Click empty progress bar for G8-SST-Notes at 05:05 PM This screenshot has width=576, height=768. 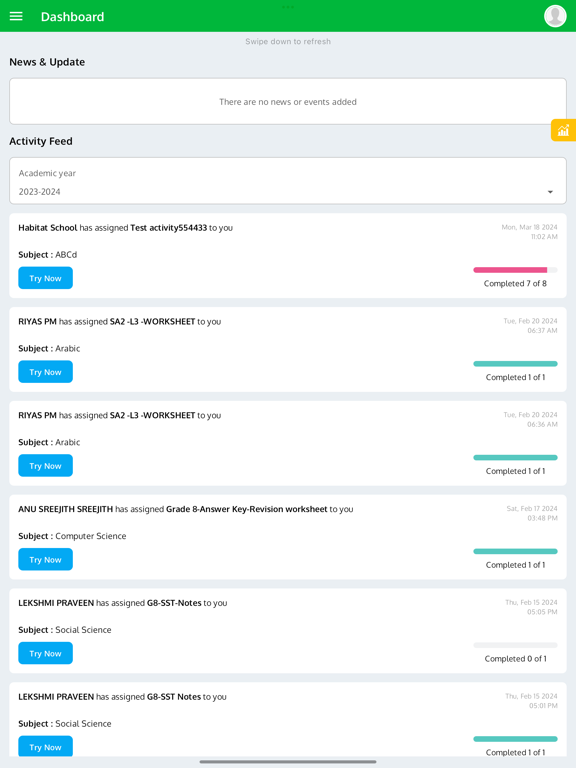[x=515, y=645]
